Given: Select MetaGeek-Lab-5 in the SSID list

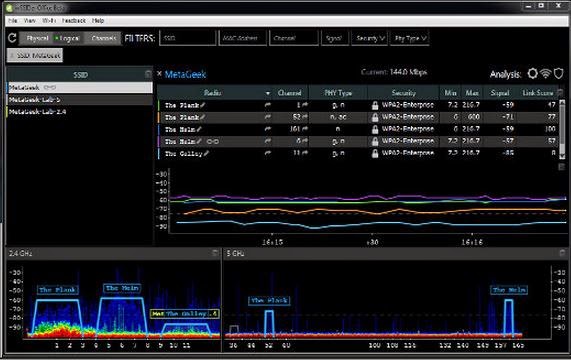Looking at the screenshot, I should [x=80, y=99].
